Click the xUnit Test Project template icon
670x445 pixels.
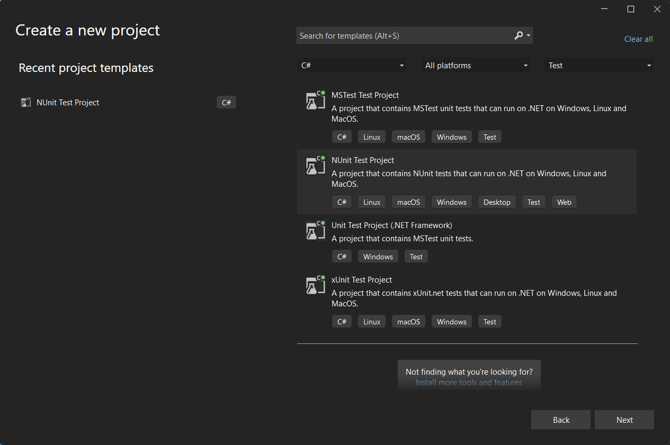315,285
